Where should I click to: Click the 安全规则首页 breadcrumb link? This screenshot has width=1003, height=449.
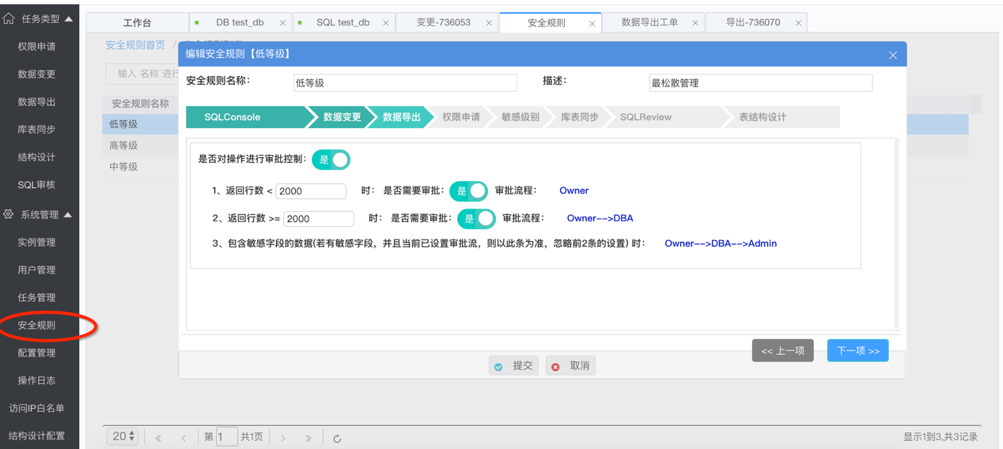point(135,45)
